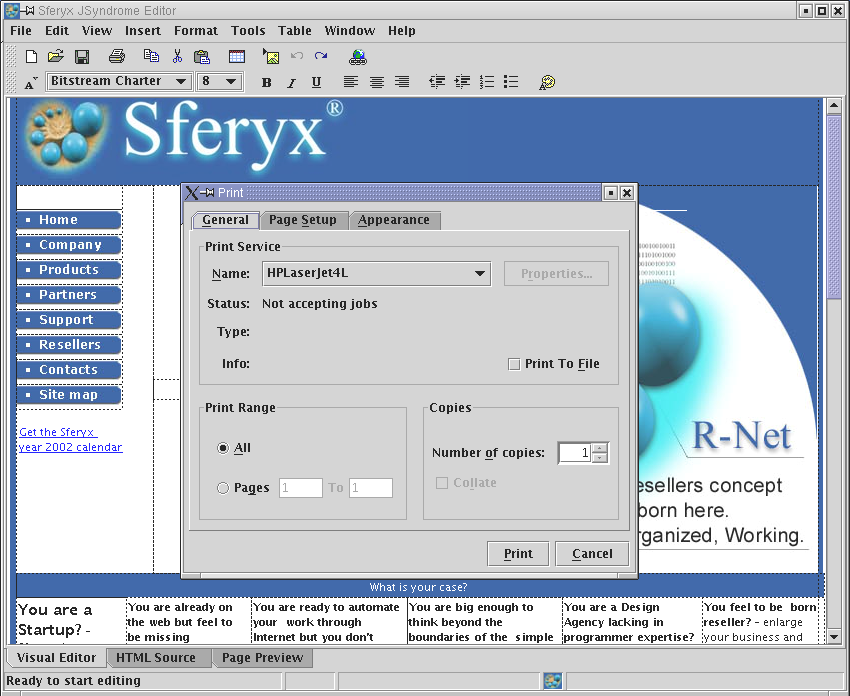The width and height of the screenshot is (850, 696).
Task: Click the Save floppy disk icon
Action: [82, 57]
